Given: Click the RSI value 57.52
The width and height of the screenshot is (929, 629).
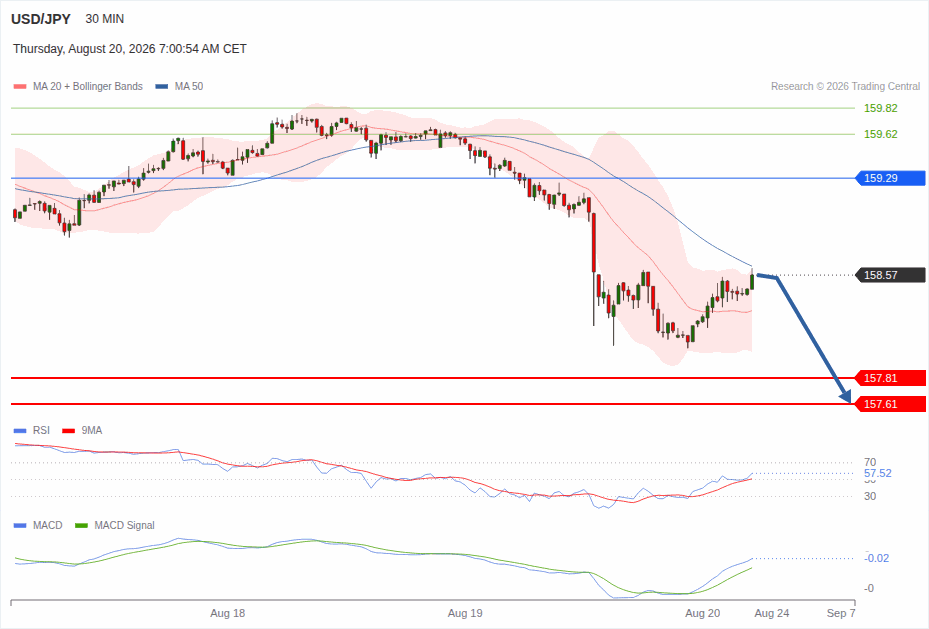Looking at the screenshot, I should 877,474.
